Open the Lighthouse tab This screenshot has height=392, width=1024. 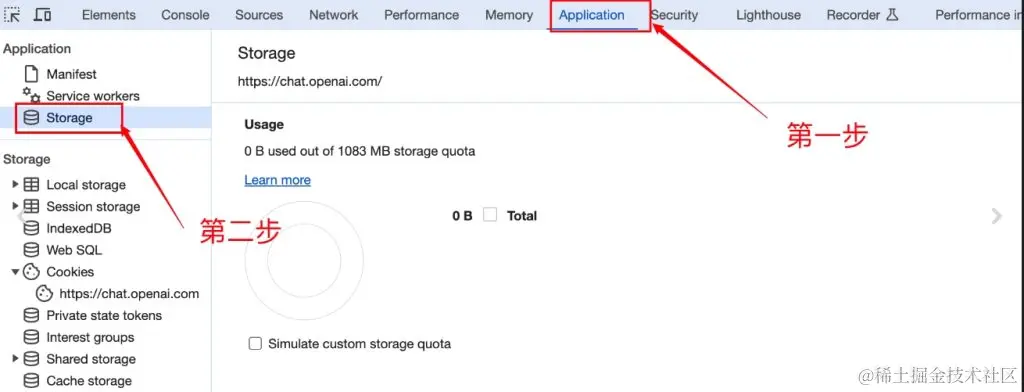tap(768, 14)
